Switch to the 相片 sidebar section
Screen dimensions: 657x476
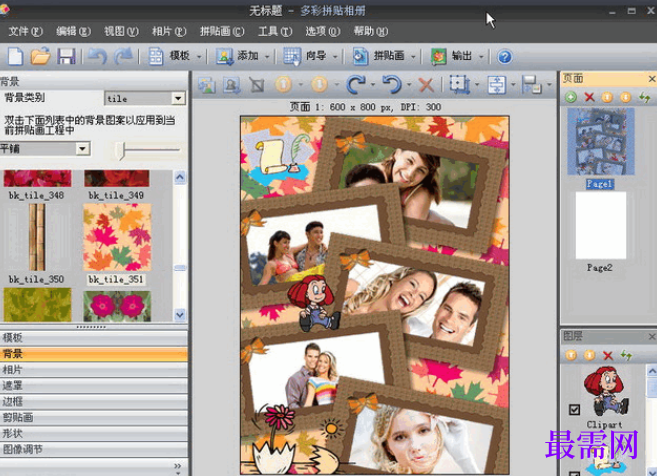click(93, 370)
